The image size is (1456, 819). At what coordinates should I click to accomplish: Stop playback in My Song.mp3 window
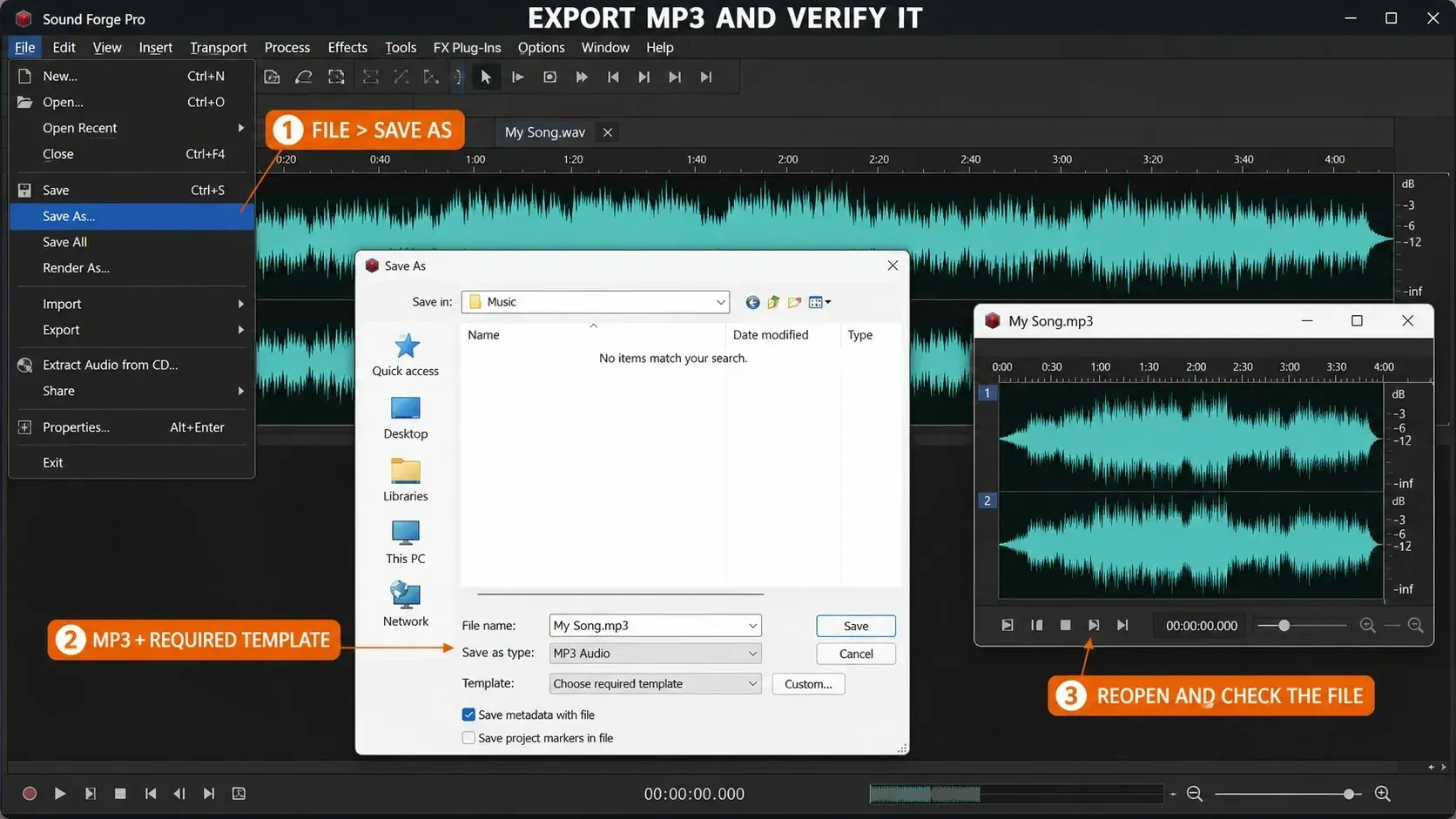[x=1065, y=626]
